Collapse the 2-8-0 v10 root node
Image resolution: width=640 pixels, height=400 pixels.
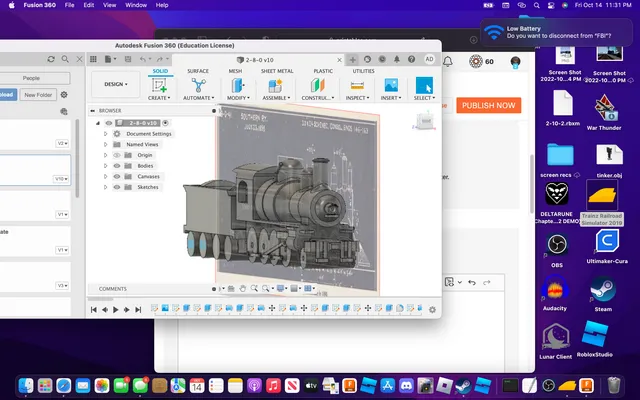[98, 123]
